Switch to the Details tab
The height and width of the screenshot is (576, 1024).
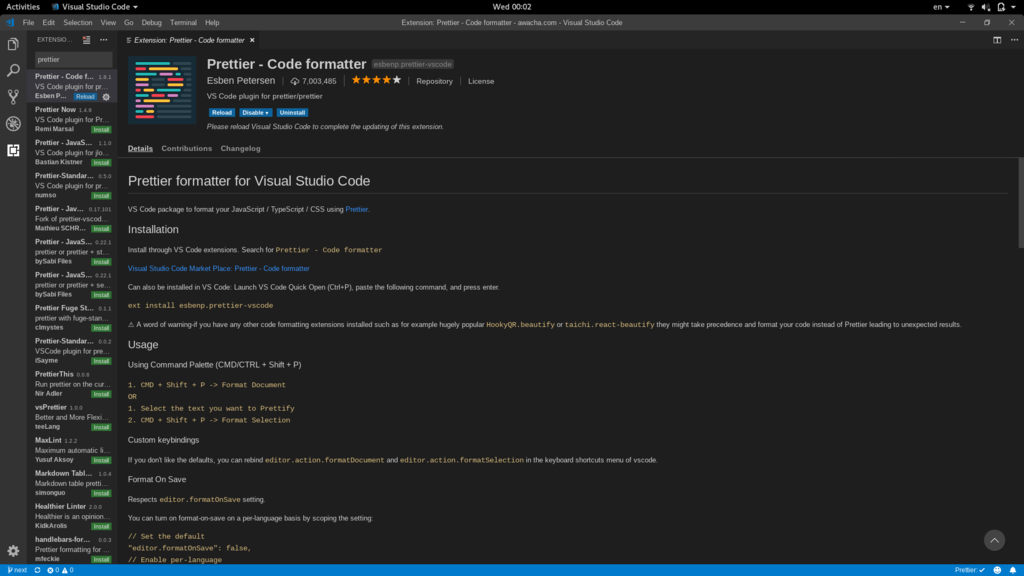(140, 148)
